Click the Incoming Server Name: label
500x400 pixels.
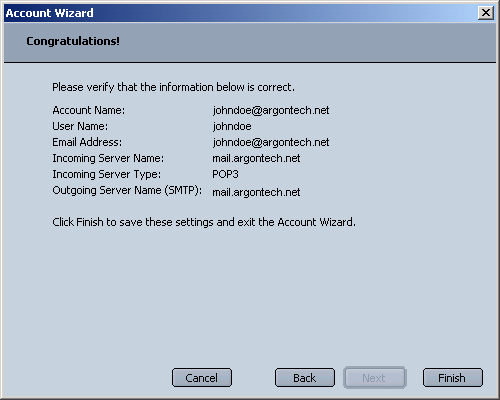pyautogui.click(x=108, y=158)
